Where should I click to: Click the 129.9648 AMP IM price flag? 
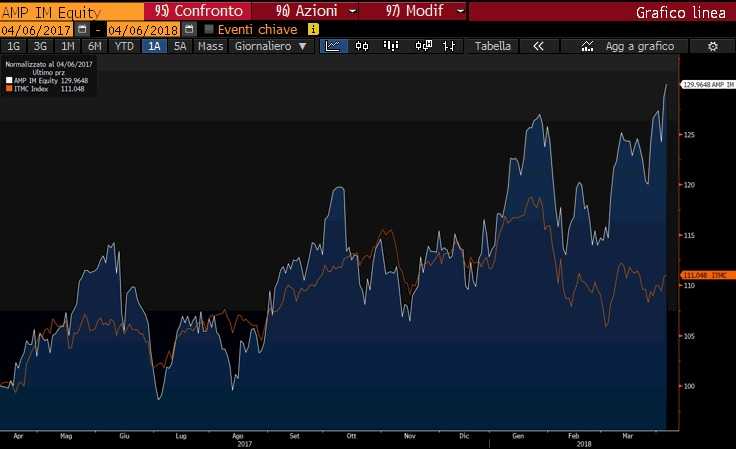coord(707,85)
